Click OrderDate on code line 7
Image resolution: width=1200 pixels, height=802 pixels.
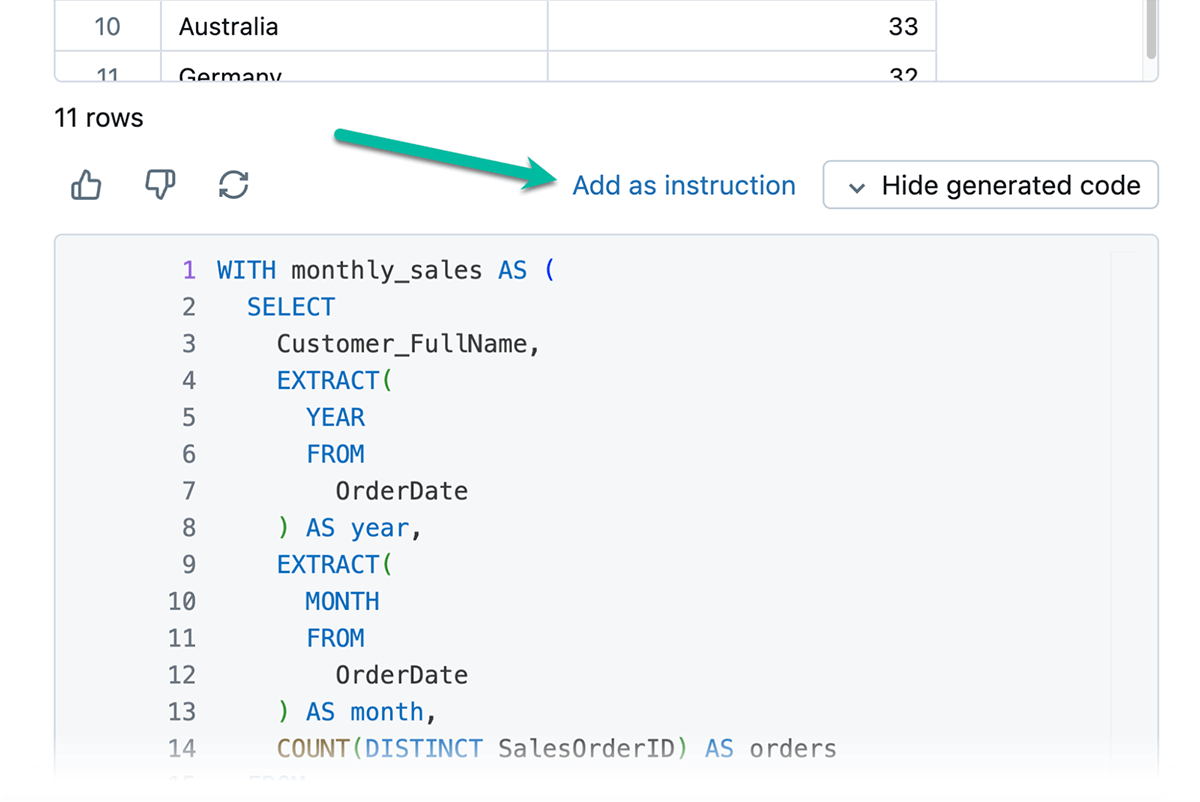click(x=401, y=491)
